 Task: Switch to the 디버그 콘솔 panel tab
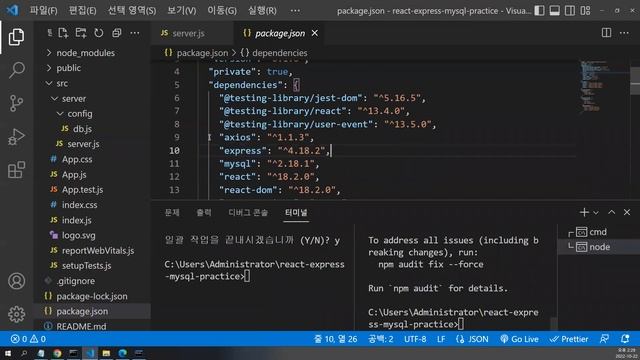click(248, 213)
